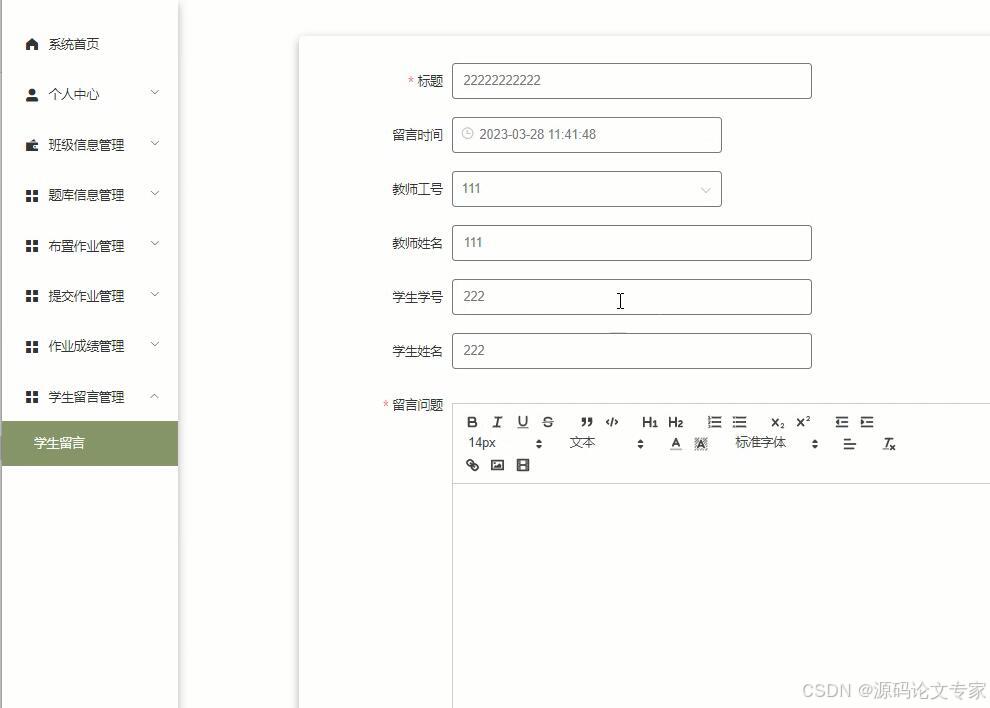Apply superscript formatting
Image resolution: width=990 pixels, height=708 pixels.
pyautogui.click(x=803, y=421)
